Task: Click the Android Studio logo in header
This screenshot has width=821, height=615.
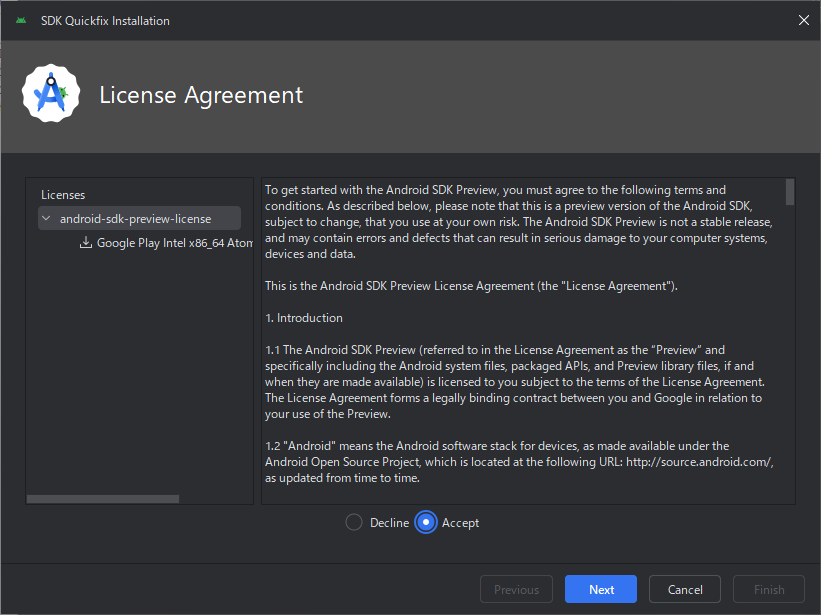Action: point(51,94)
